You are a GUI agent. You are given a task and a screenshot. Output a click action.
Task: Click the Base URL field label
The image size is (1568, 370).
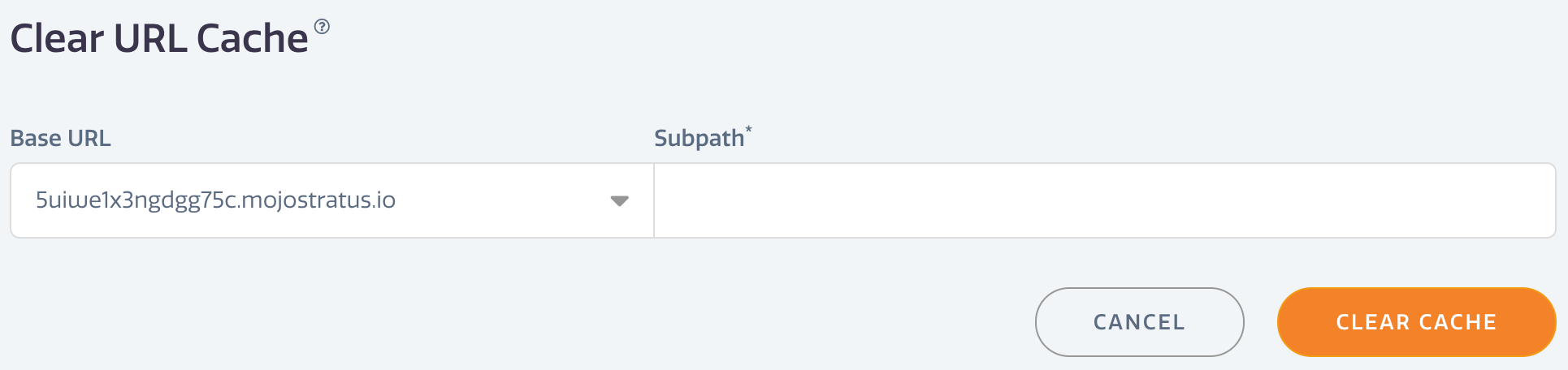click(60, 139)
